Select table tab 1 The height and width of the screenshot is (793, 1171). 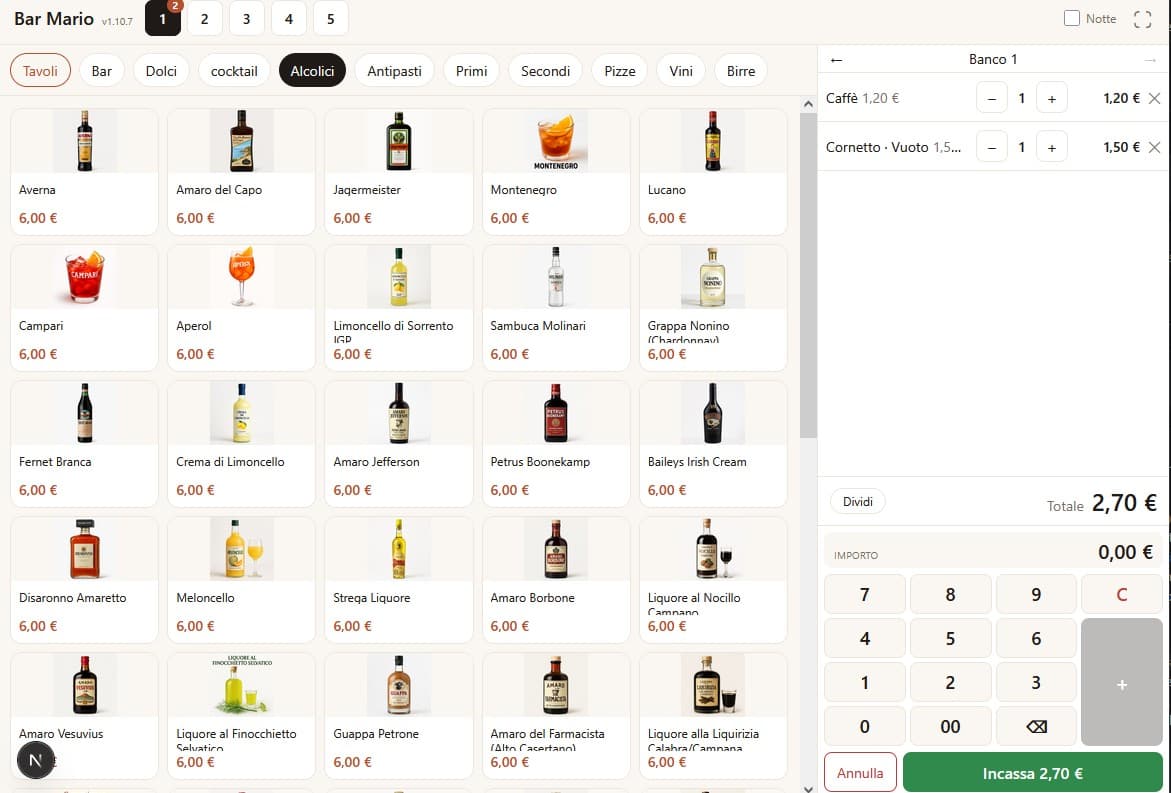coord(163,19)
